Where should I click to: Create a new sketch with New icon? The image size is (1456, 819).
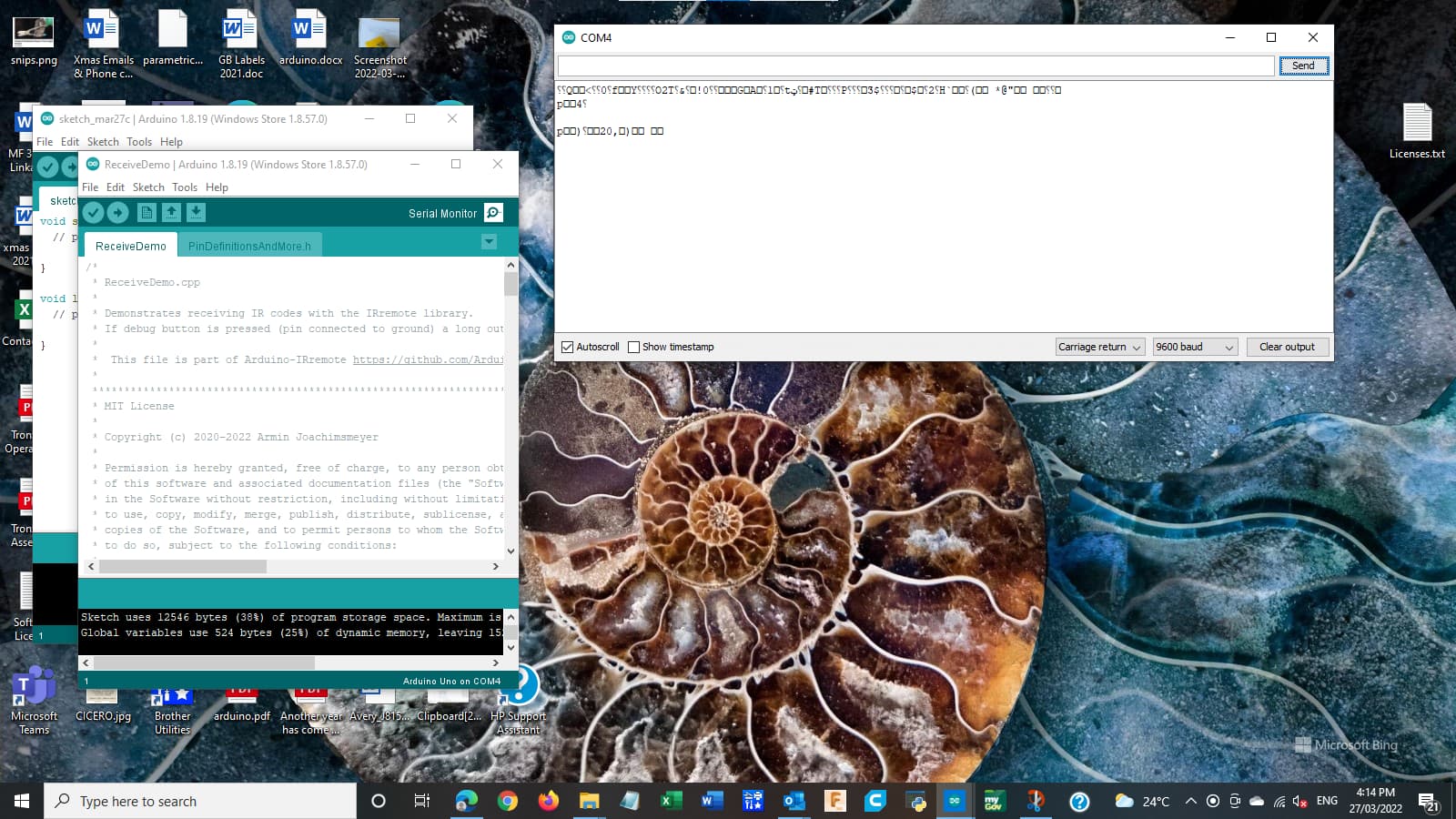(147, 213)
